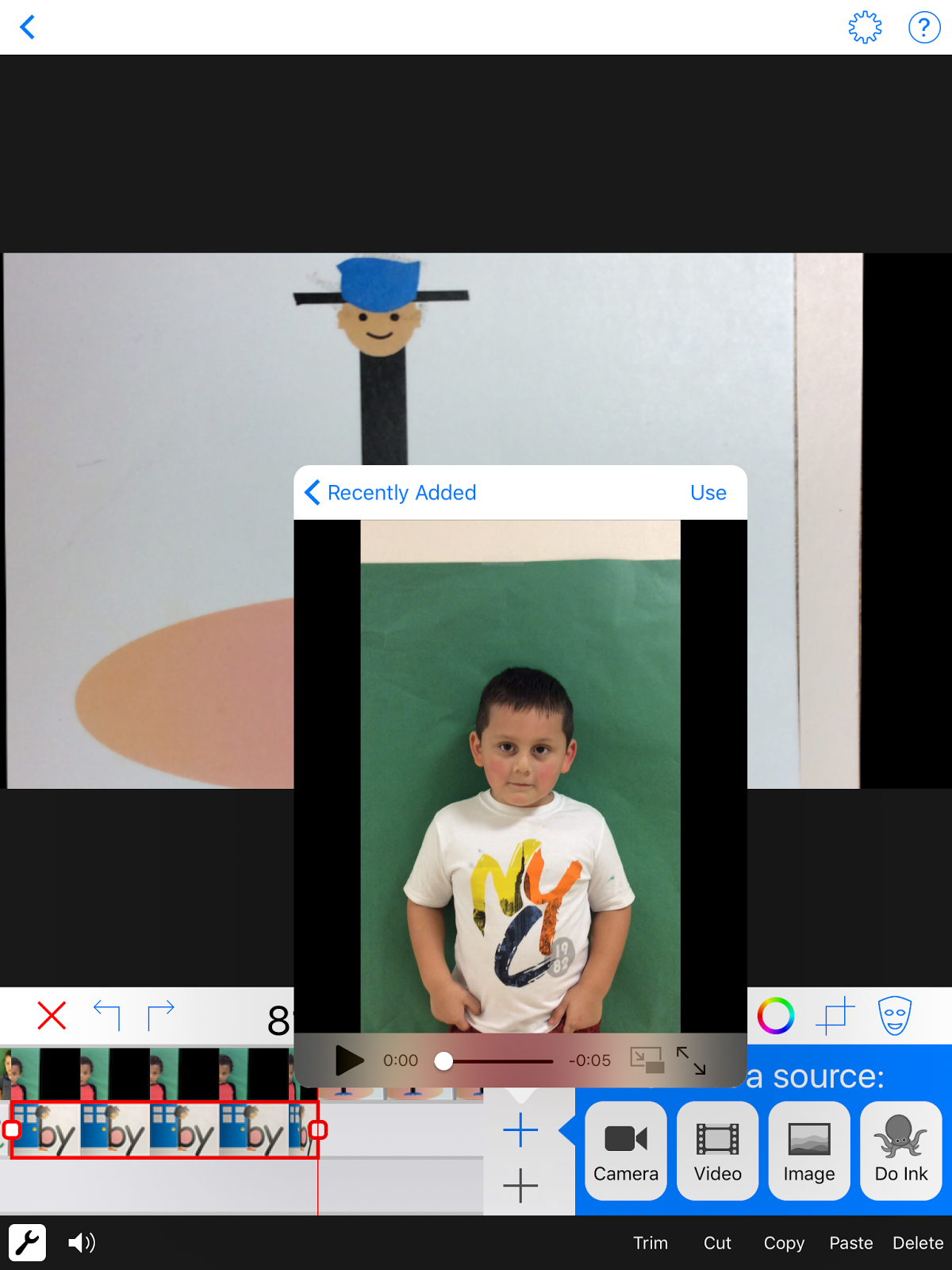
Task: Click remaining time -0:05 label
Action: (589, 1060)
